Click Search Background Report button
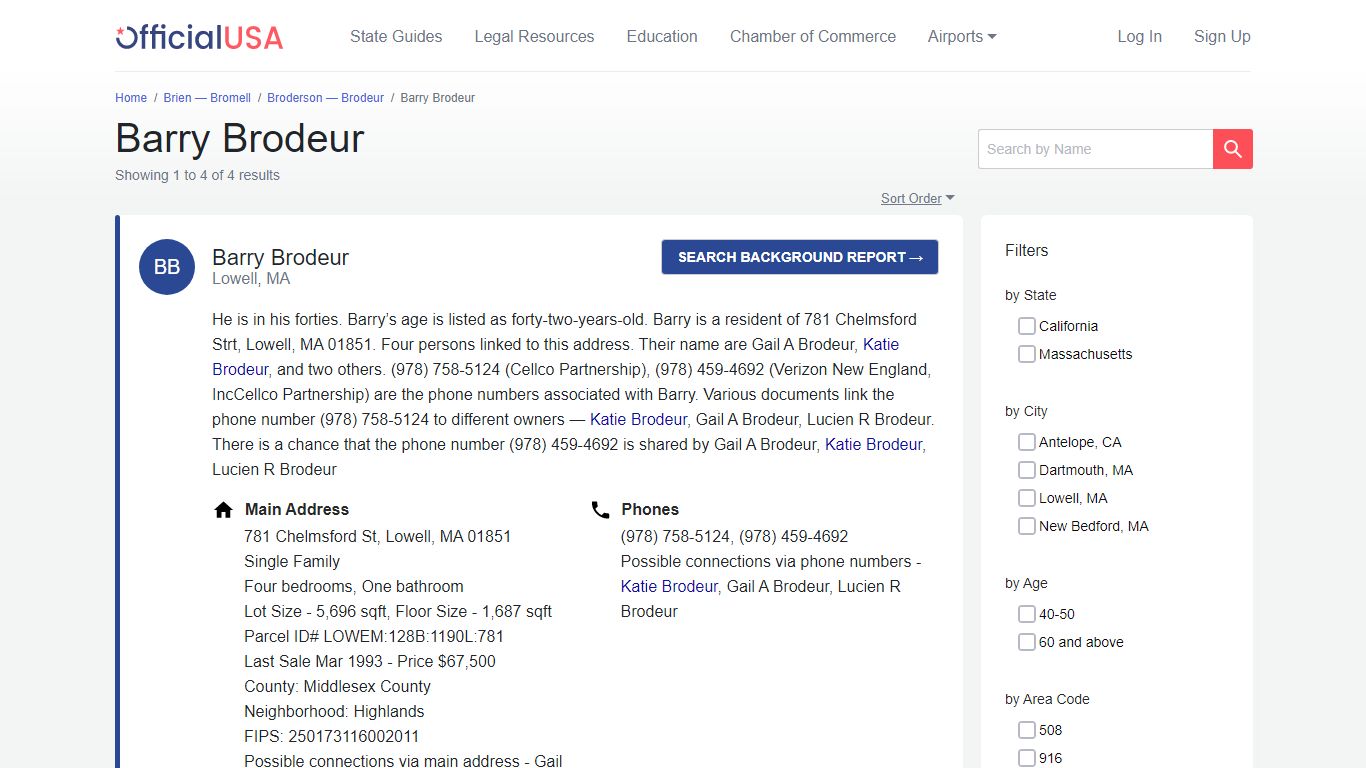The image size is (1366, 768). [x=800, y=257]
